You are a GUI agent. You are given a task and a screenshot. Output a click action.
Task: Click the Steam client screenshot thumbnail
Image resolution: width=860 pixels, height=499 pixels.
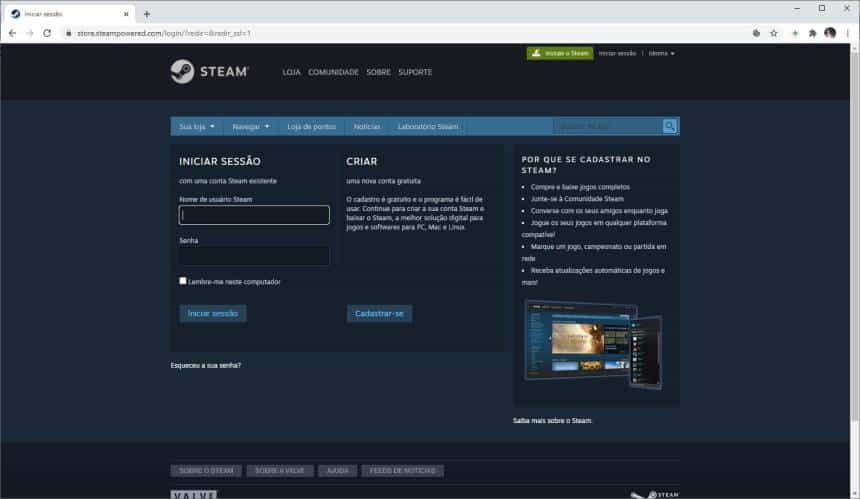point(593,344)
